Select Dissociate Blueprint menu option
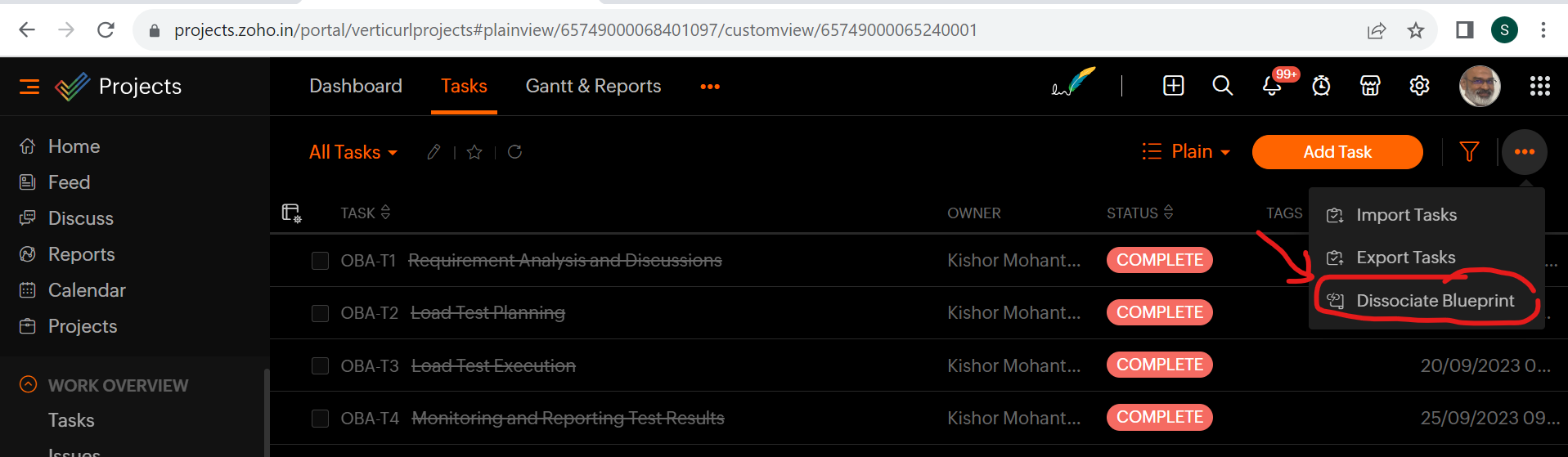The width and height of the screenshot is (1568, 457). (1435, 301)
